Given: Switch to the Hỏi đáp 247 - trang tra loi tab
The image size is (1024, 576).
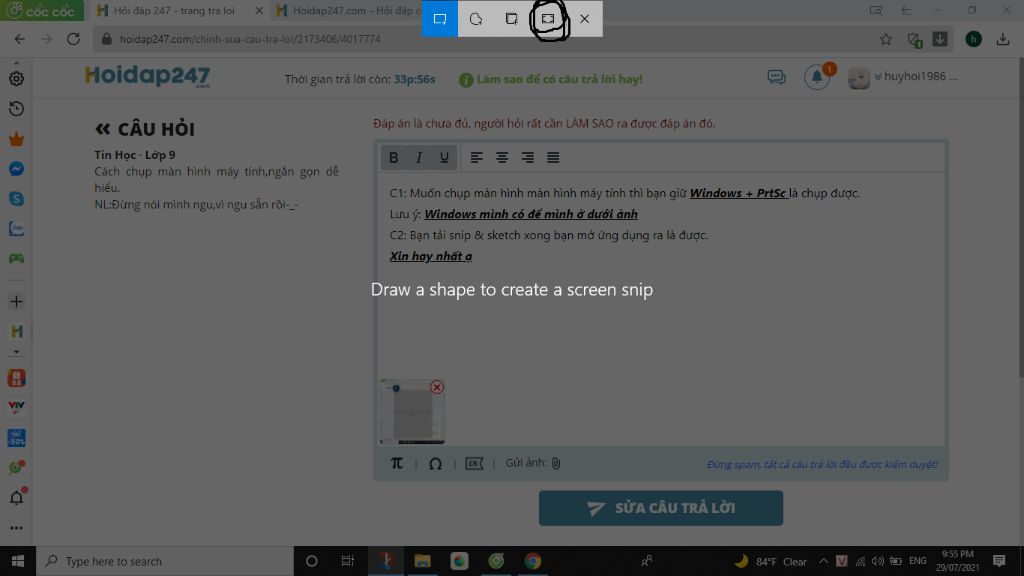Looking at the screenshot, I should [x=174, y=10].
